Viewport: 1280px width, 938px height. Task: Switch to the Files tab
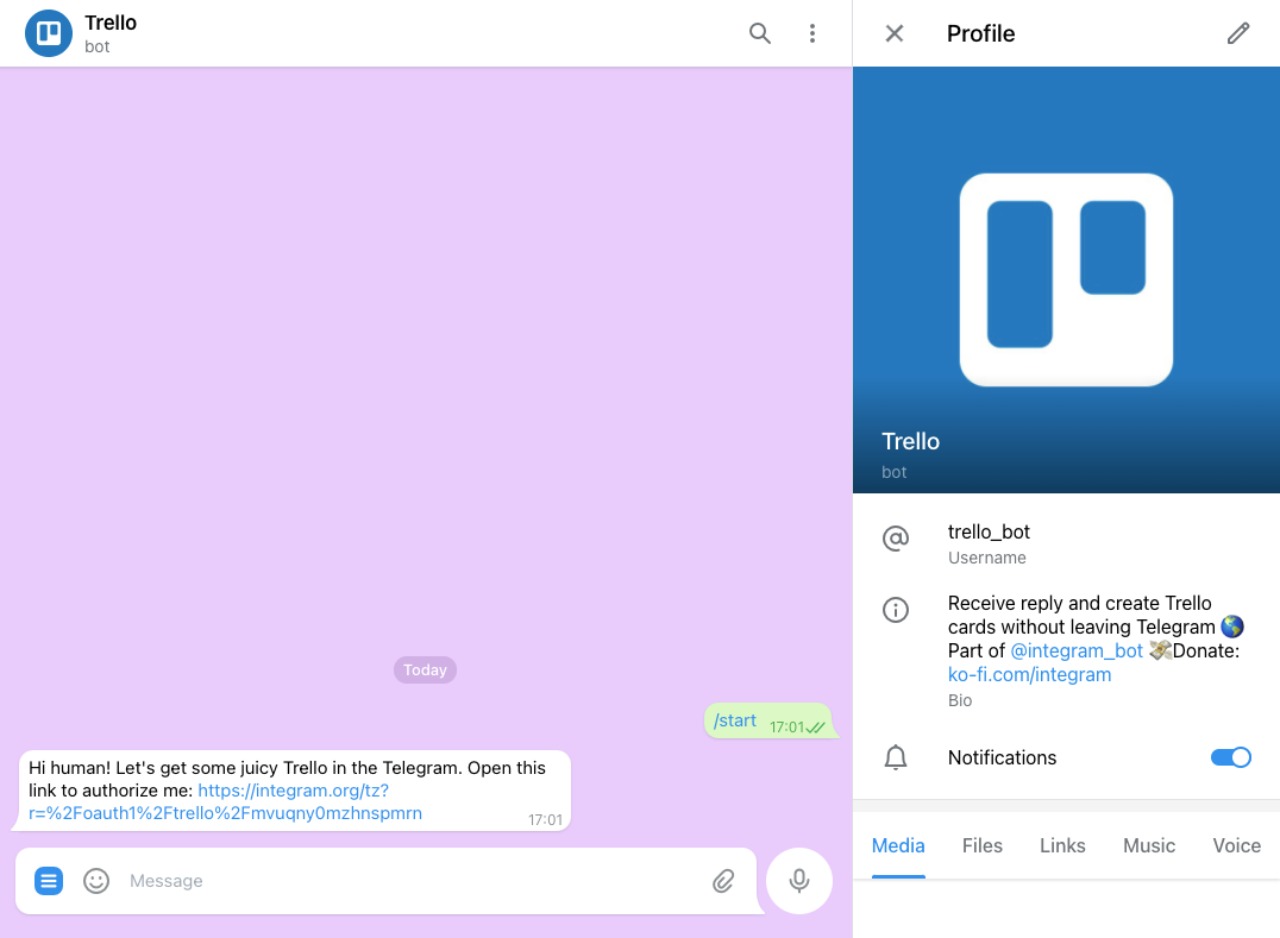click(x=982, y=846)
